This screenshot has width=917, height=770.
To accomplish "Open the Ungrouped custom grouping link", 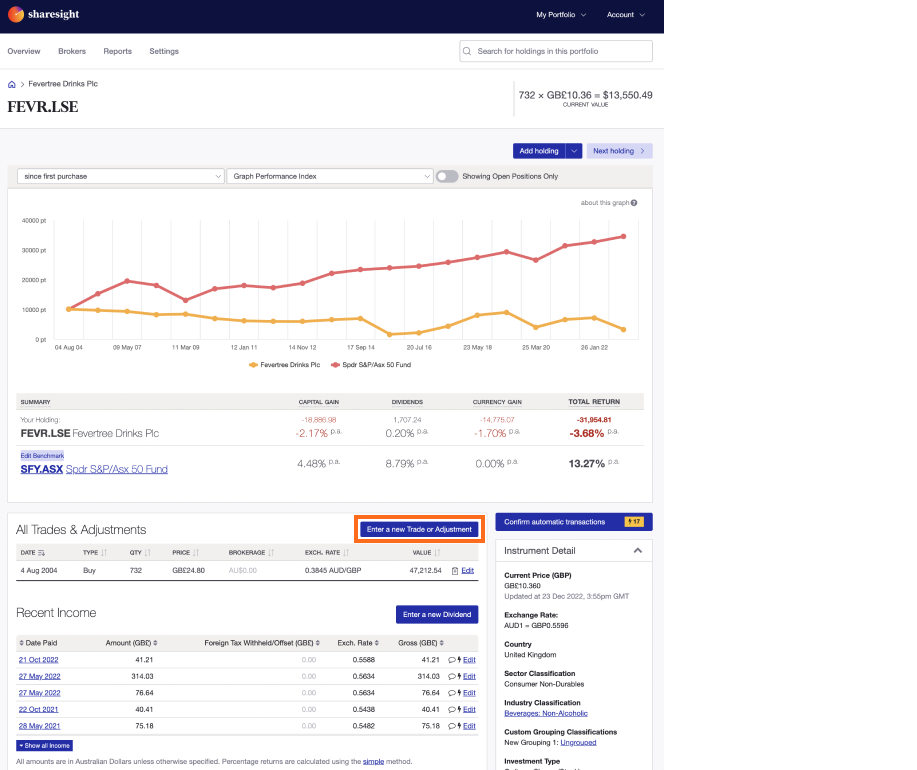I will tap(578, 743).
